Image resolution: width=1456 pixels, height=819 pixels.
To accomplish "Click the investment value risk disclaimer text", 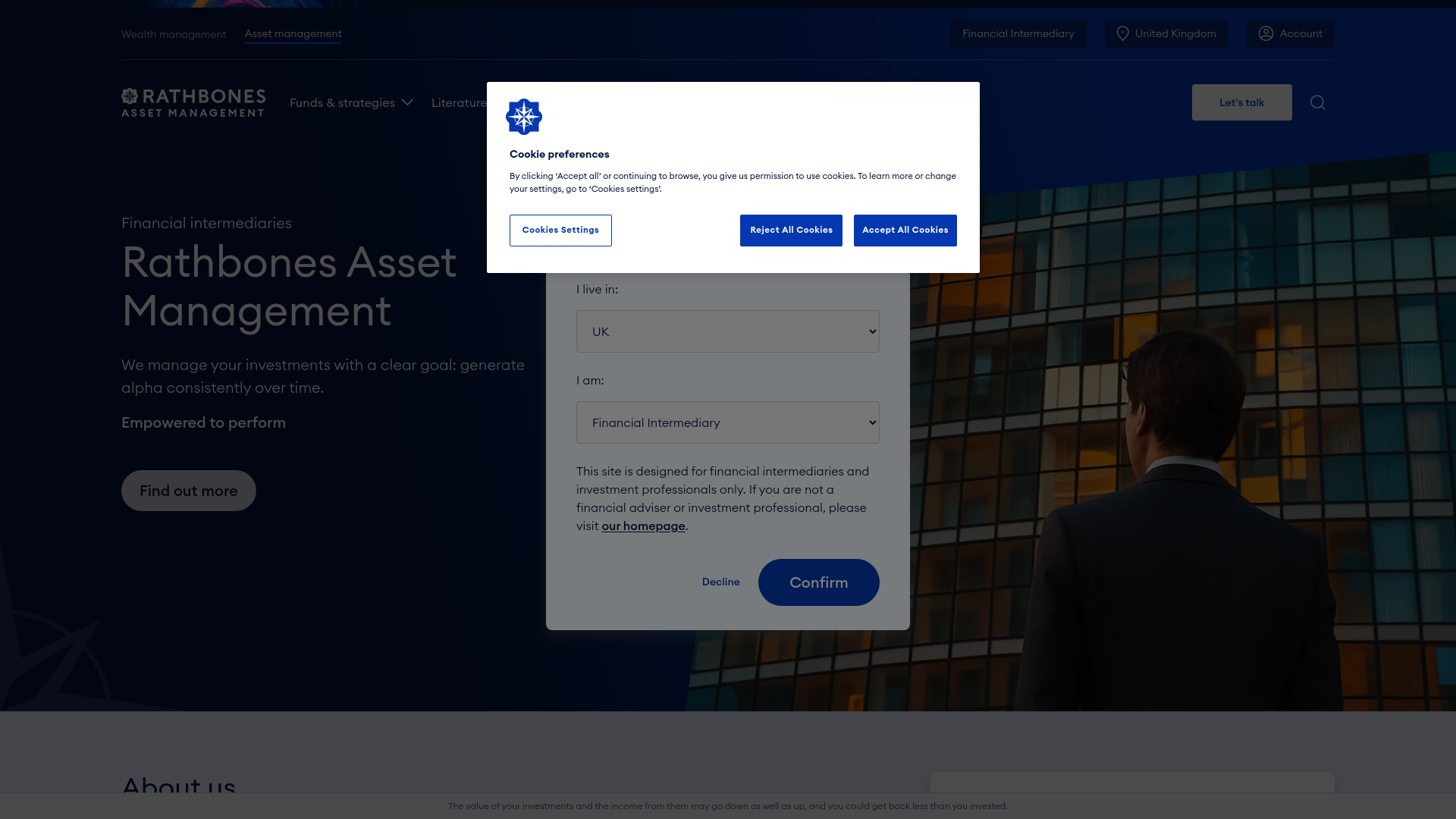I will 728,806.
